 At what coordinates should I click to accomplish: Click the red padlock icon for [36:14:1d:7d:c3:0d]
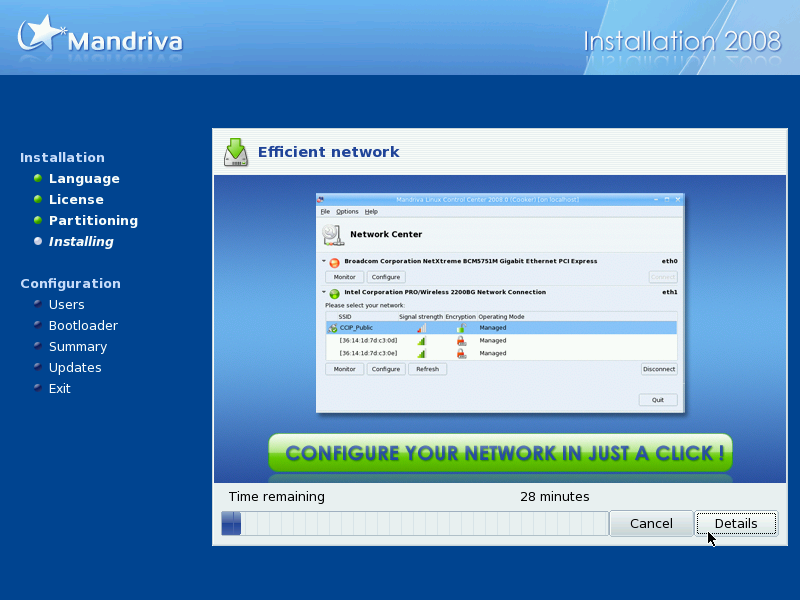(461, 340)
